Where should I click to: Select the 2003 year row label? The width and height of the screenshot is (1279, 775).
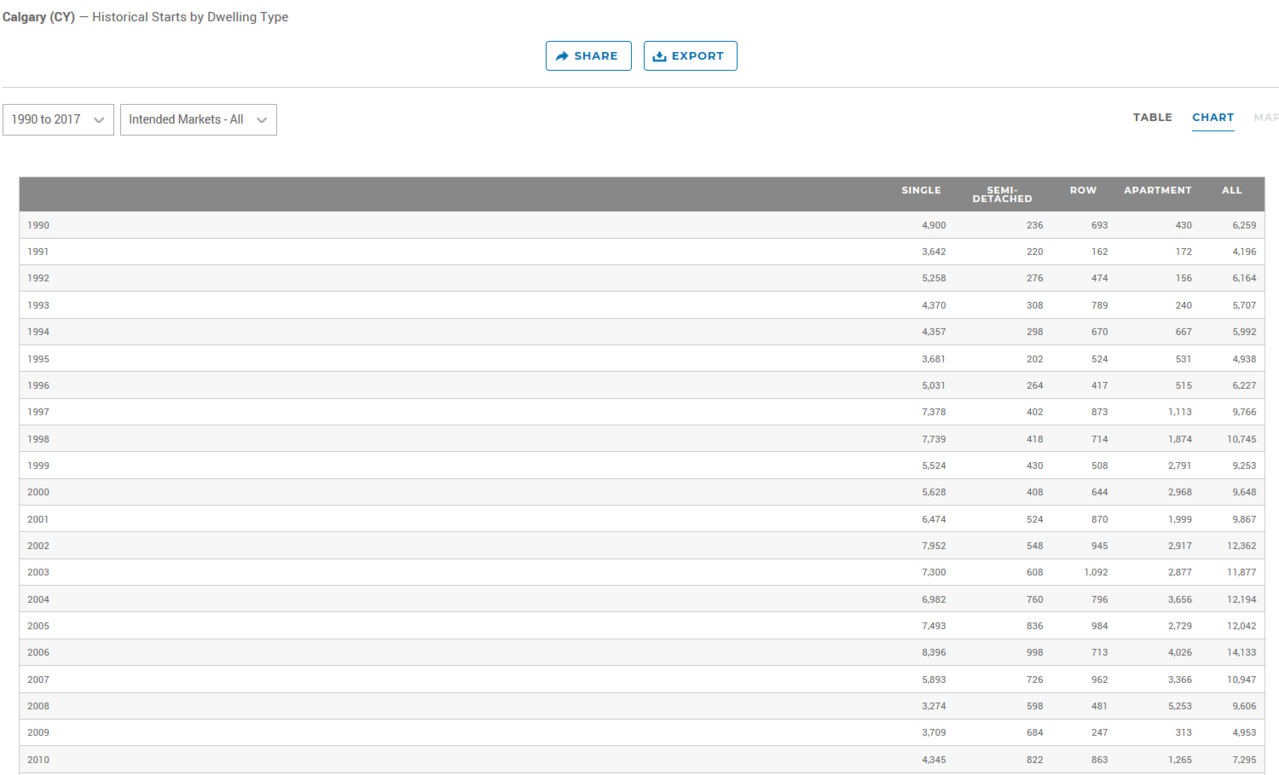tap(38, 572)
